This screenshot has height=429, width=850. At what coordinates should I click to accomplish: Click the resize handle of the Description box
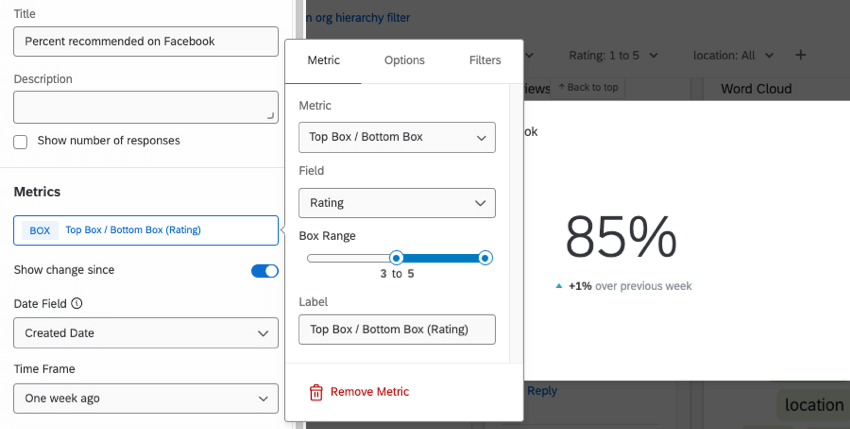[x=271, y=116]
